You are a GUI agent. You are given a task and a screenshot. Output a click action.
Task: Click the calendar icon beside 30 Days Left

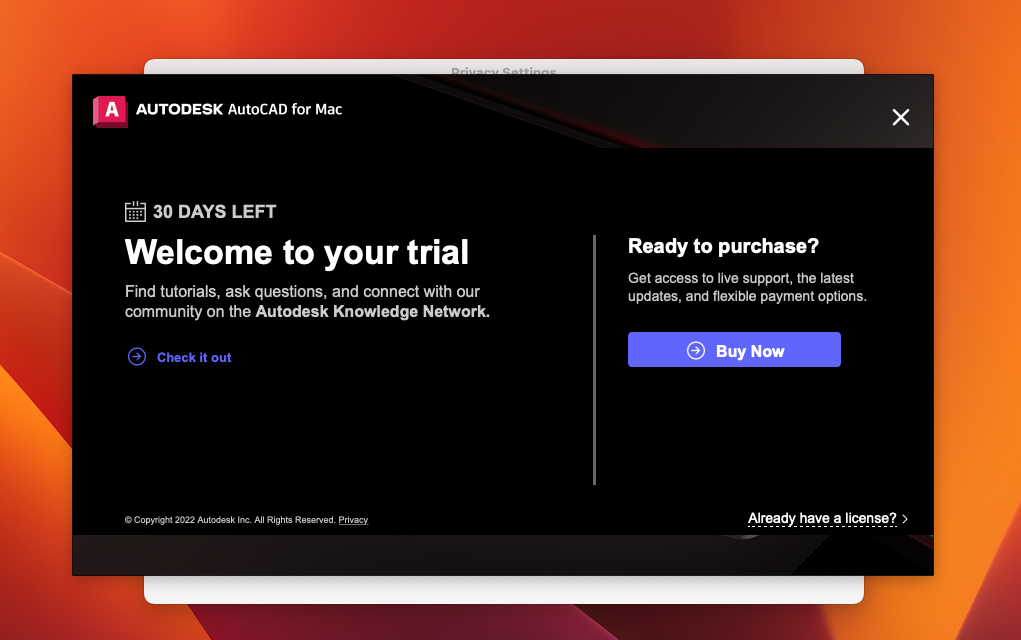(x=135, y=211)
